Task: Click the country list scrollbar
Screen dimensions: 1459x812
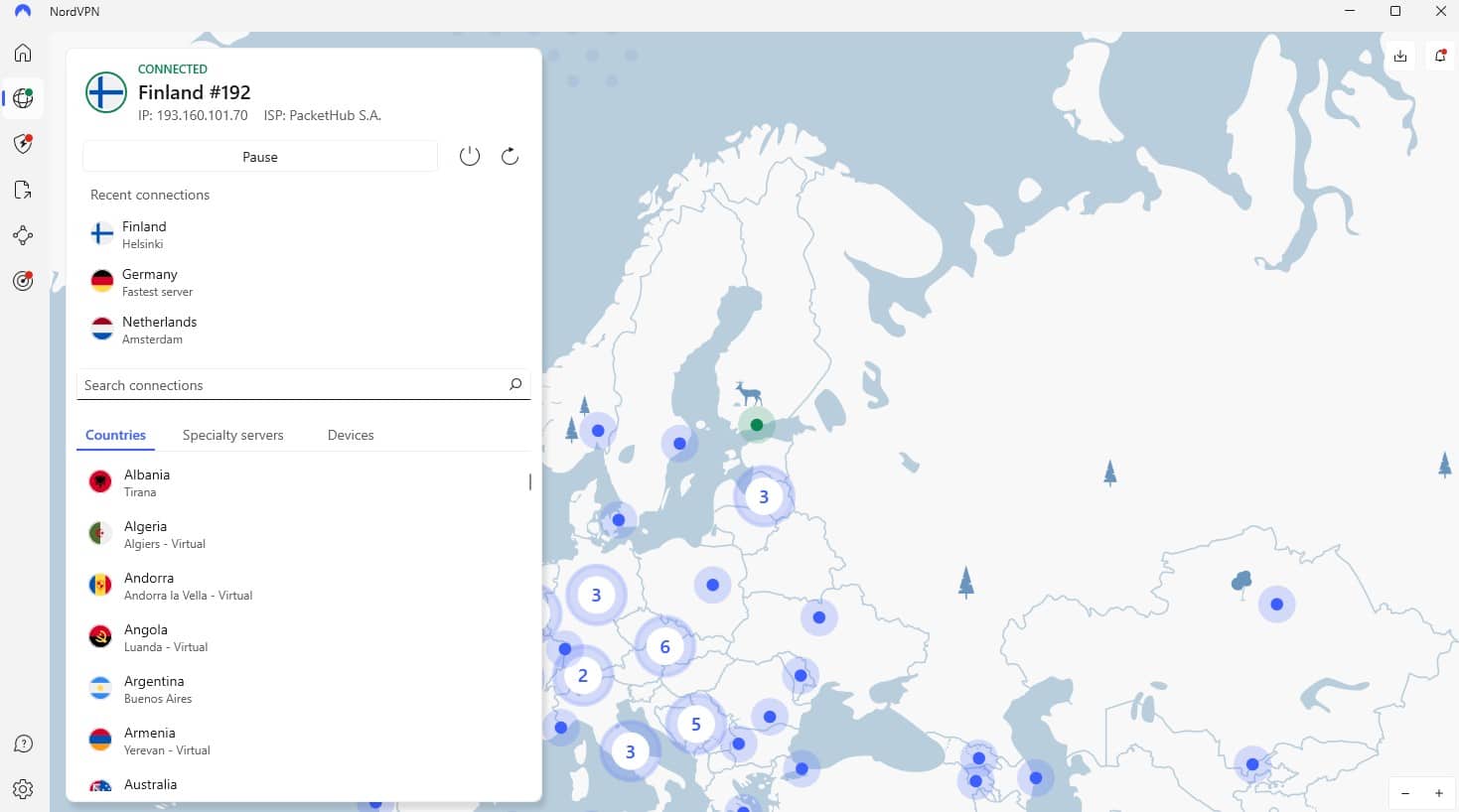Action: click(530, 481)
